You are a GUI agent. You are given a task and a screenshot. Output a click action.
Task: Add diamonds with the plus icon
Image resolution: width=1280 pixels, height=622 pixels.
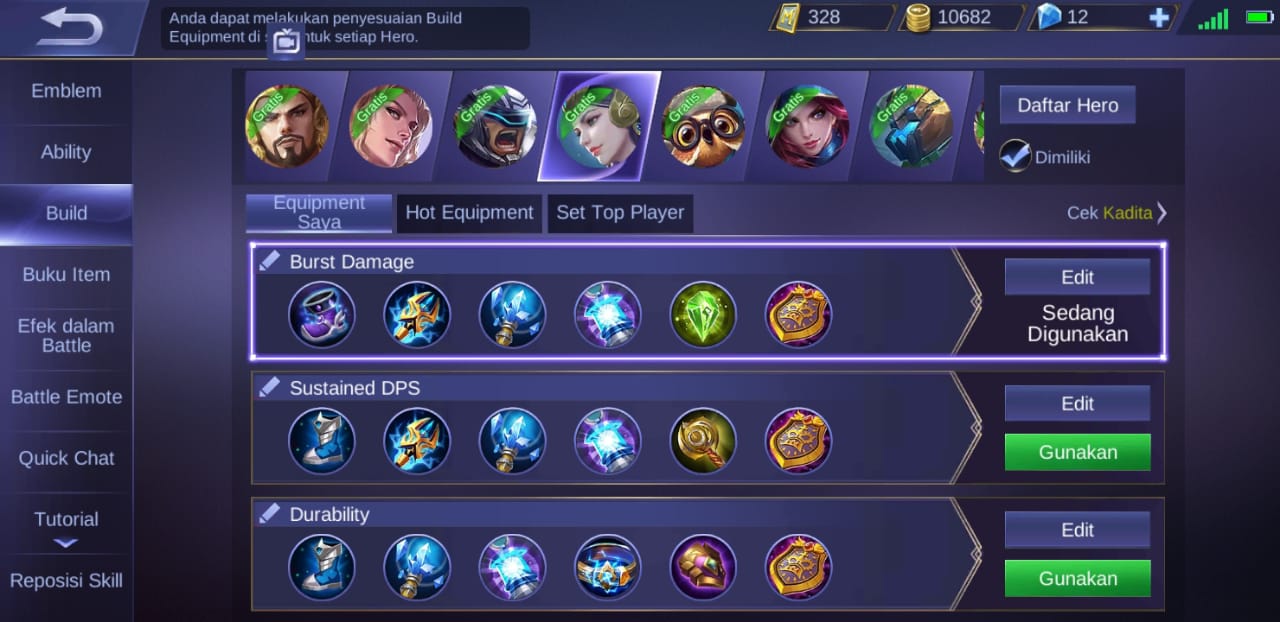[x=1159, y=17]
